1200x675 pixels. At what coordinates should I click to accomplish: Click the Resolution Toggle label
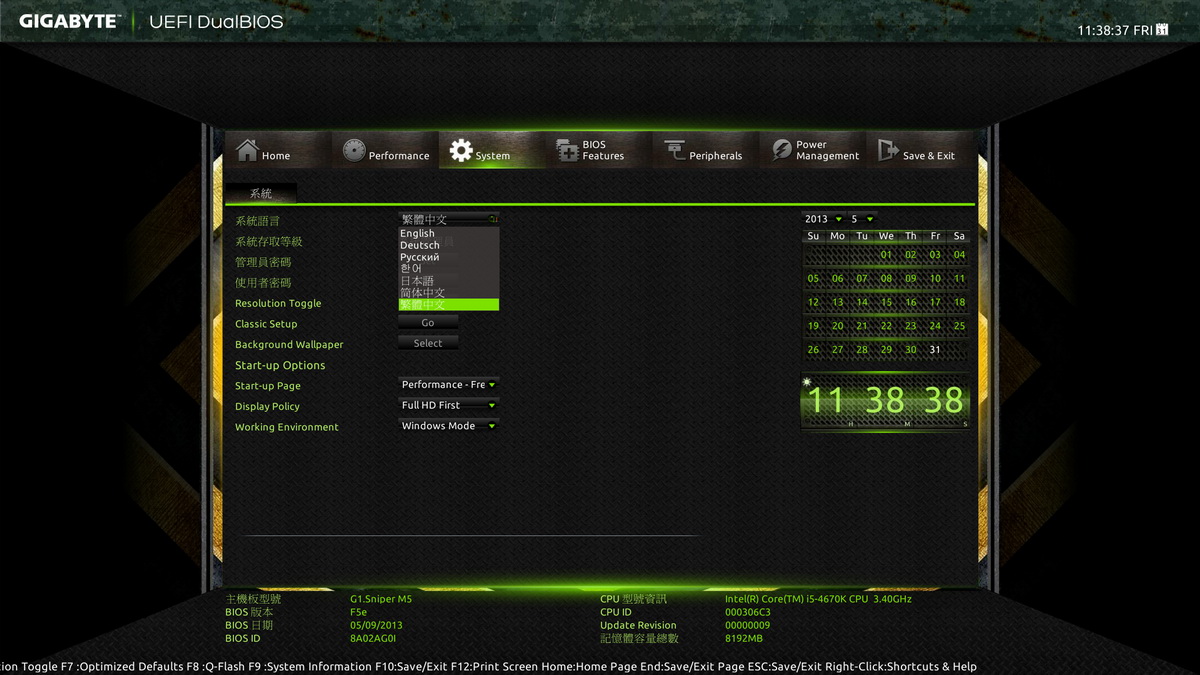[x=278, y=303]
